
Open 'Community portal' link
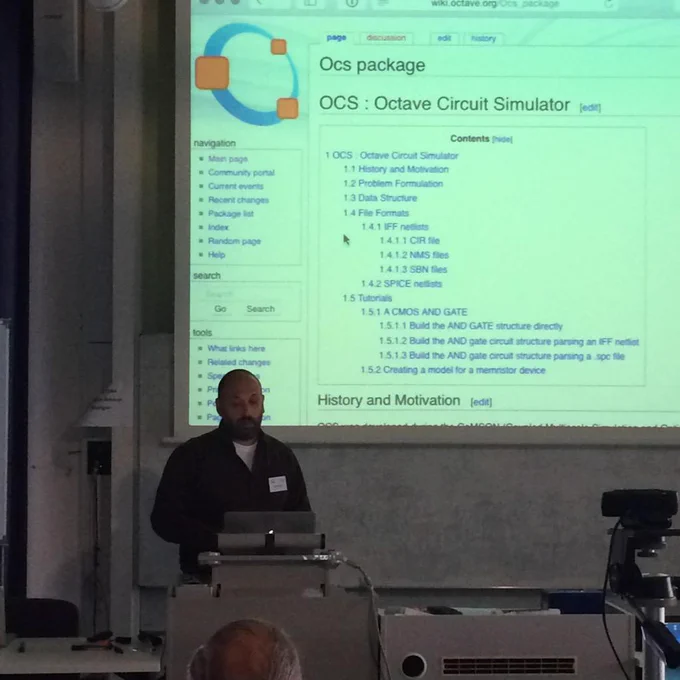click(x=241, y=173)
